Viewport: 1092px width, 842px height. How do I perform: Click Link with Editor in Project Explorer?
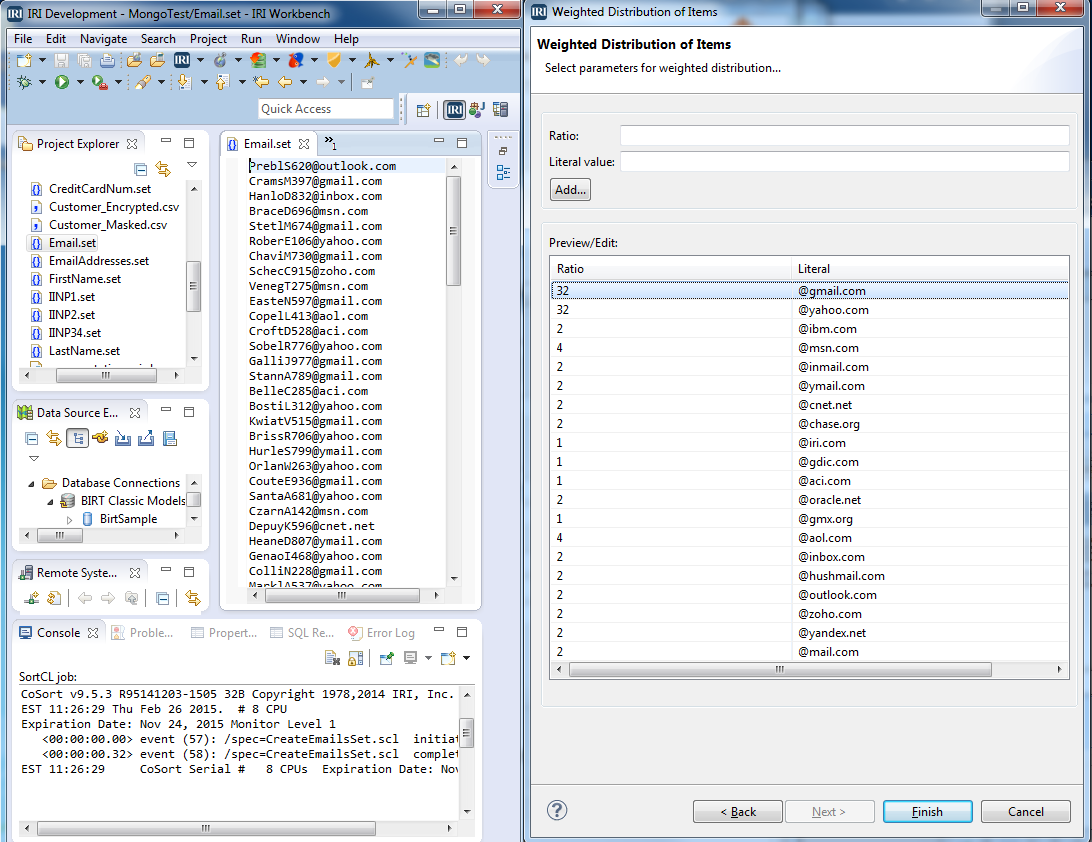click(163, 169)
